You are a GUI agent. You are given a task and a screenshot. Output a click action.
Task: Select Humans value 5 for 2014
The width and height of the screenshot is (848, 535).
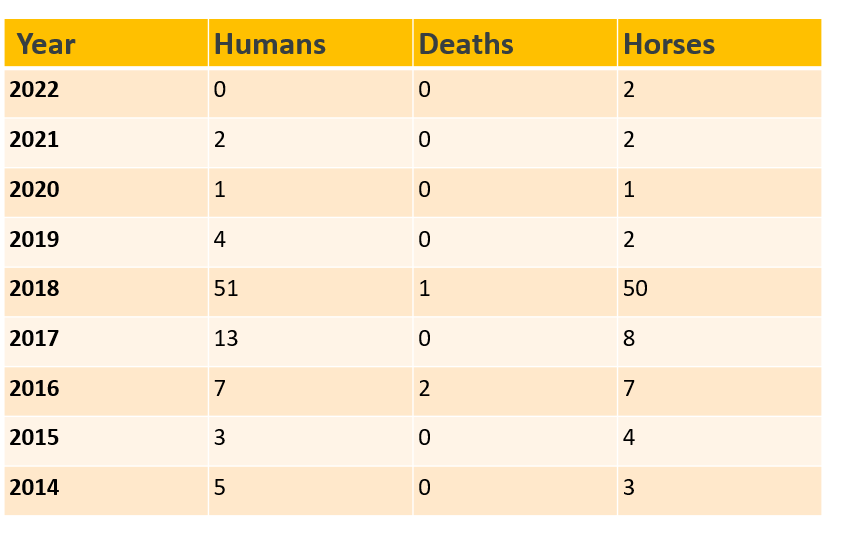tap(220, 488)
